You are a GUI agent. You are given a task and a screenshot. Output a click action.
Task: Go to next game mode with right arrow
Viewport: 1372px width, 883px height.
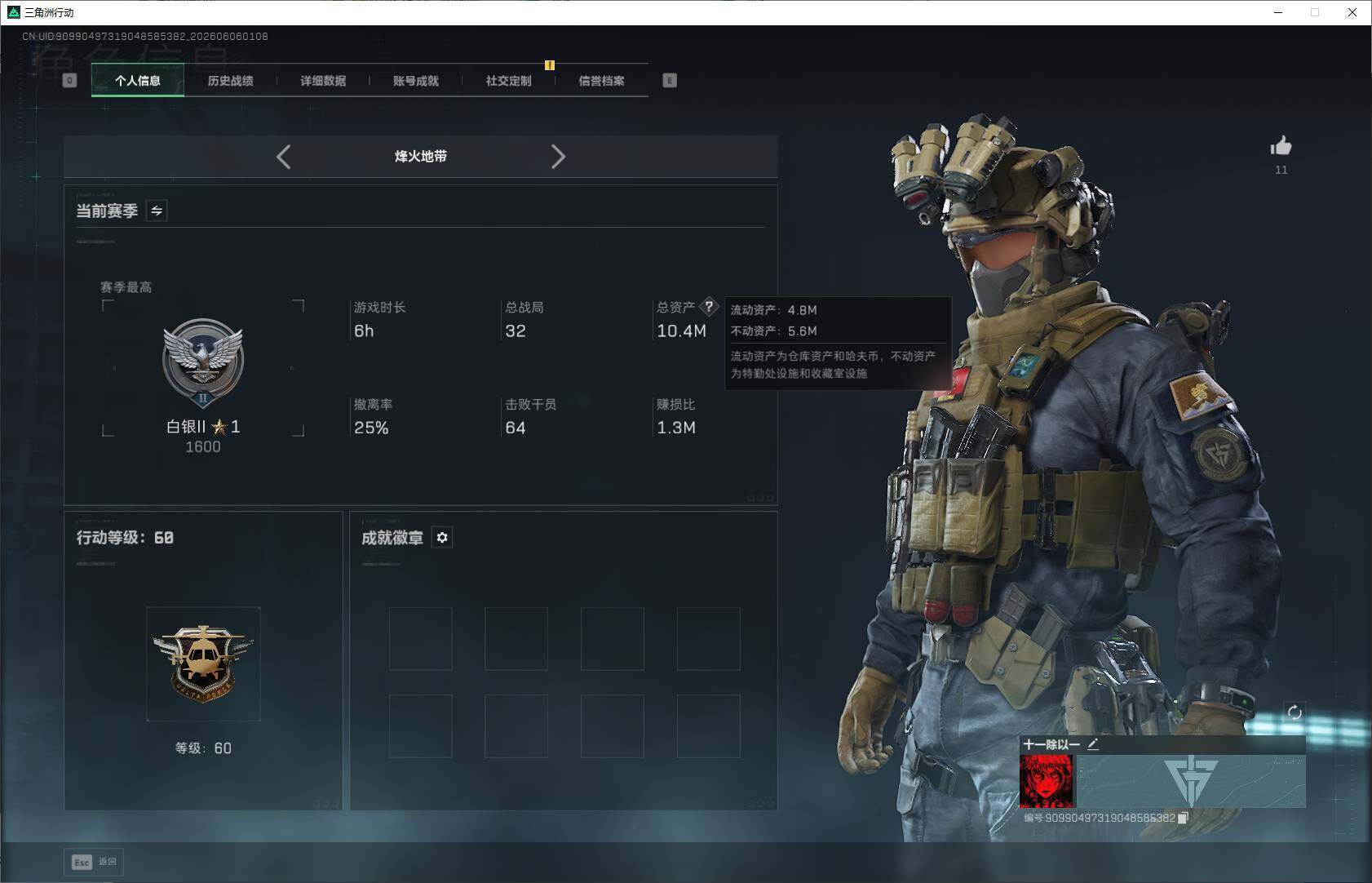pyautogui.click(x=558, y=157)
